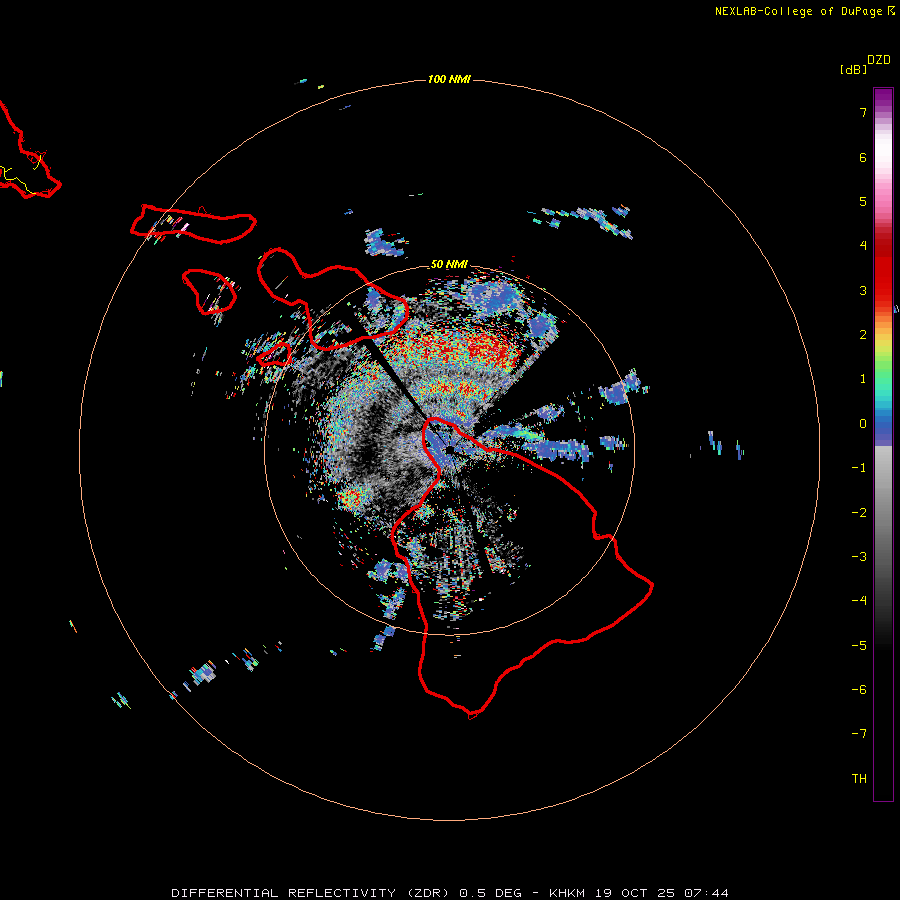900x900 pixels.
Task: Click the DZD legend title
Action: point(879,60)
